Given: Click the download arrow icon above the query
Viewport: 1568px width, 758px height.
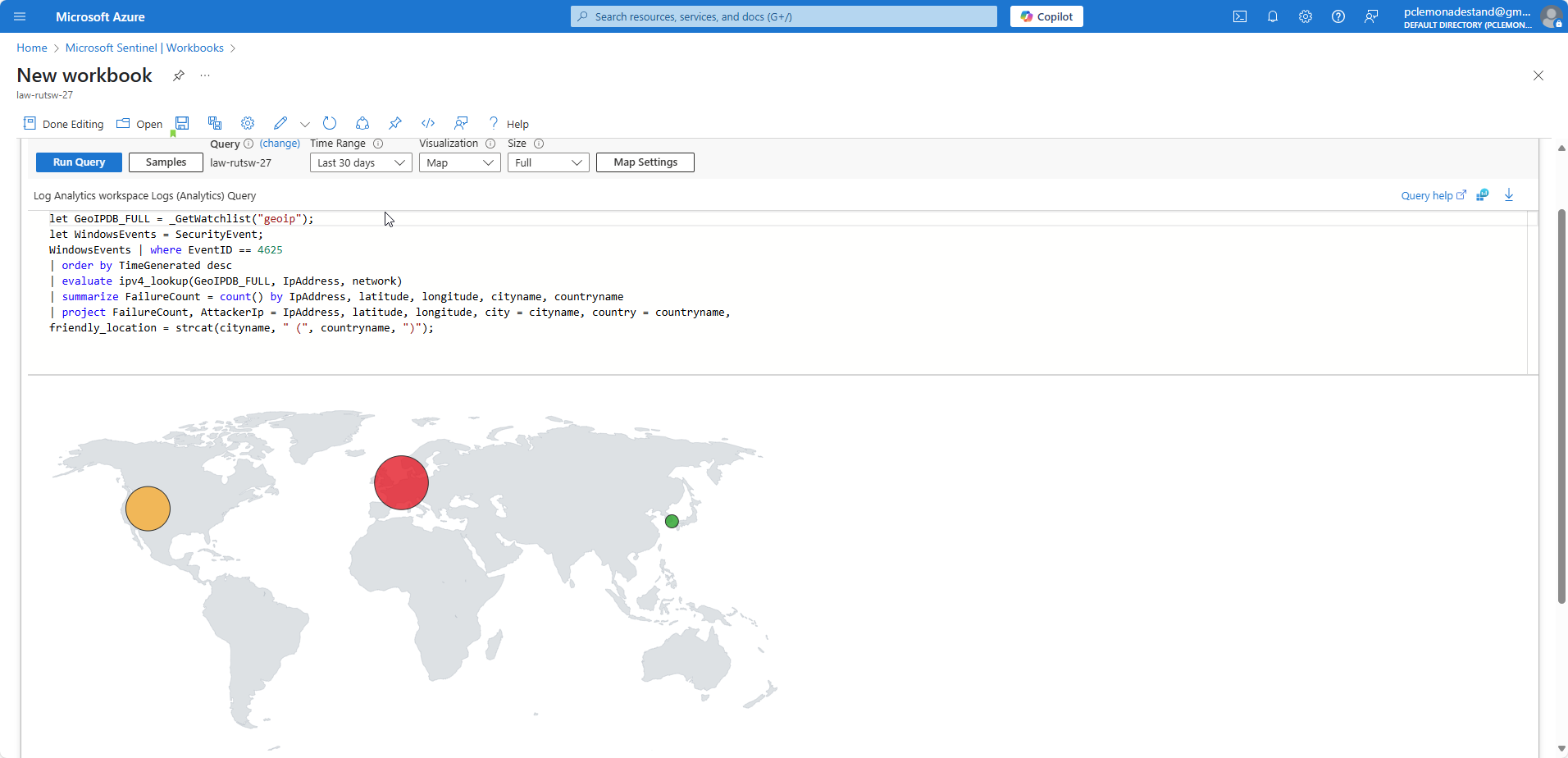Looking at the screenshot, I should [1509, 195].
